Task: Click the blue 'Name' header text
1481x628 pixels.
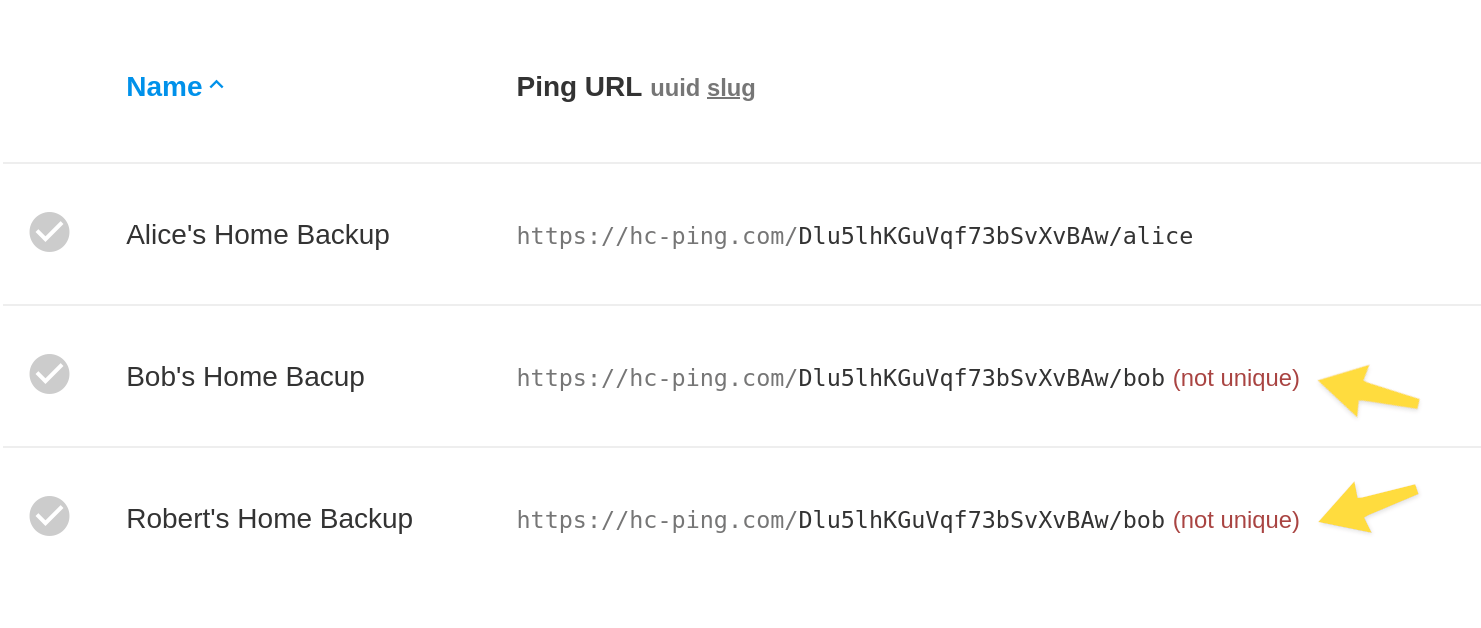Action: (164, 87)
